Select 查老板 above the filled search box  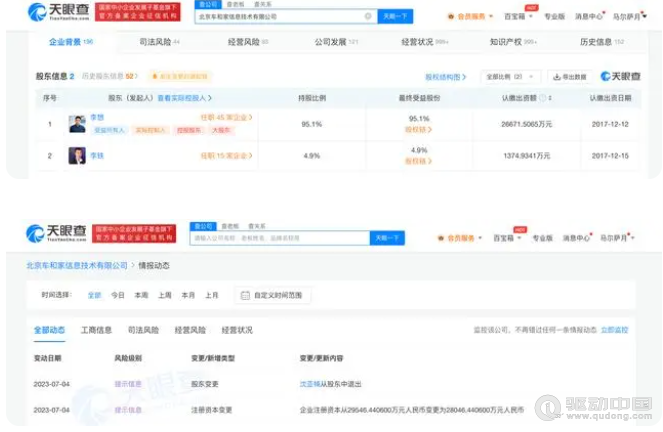(x=236, y=4)
